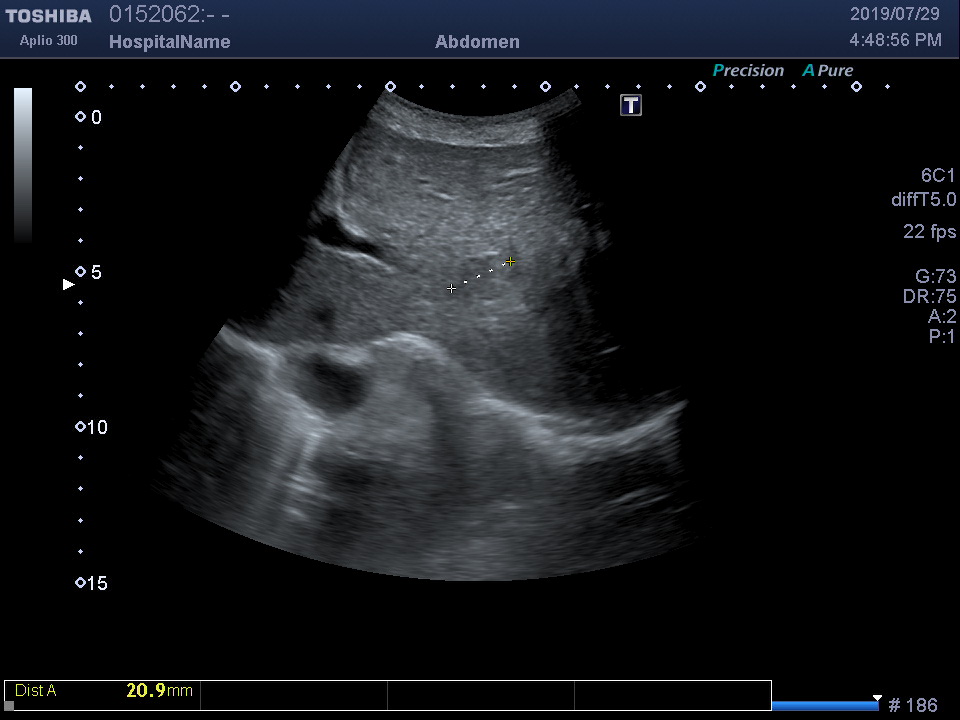
Task: Open the DR:75 dynamic range setting
Action: 929,297
